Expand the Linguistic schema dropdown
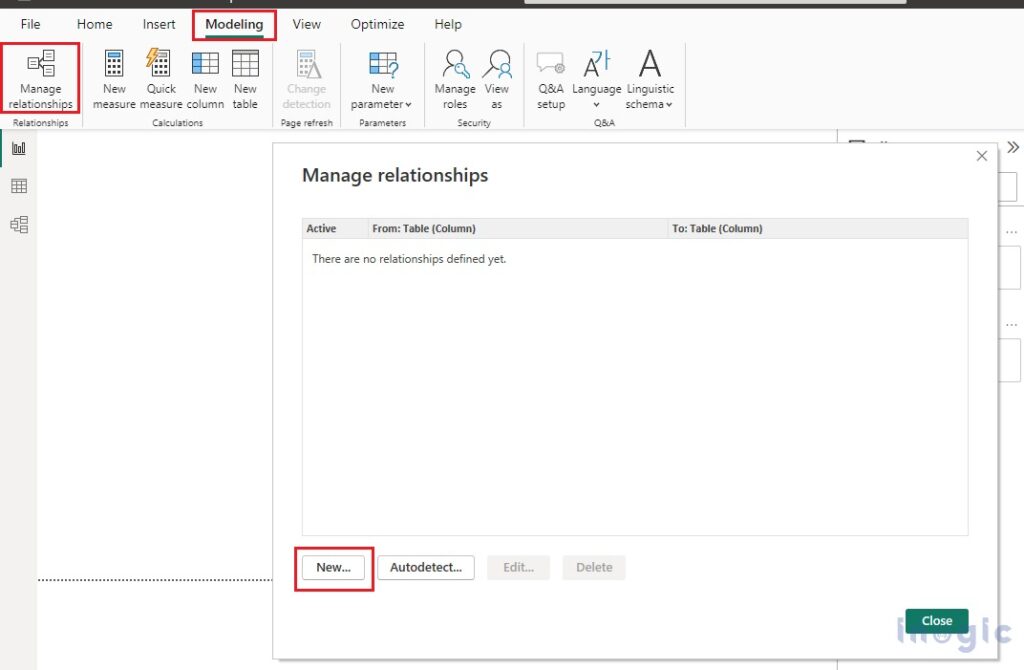The image size is (1024, 670). 650,80
